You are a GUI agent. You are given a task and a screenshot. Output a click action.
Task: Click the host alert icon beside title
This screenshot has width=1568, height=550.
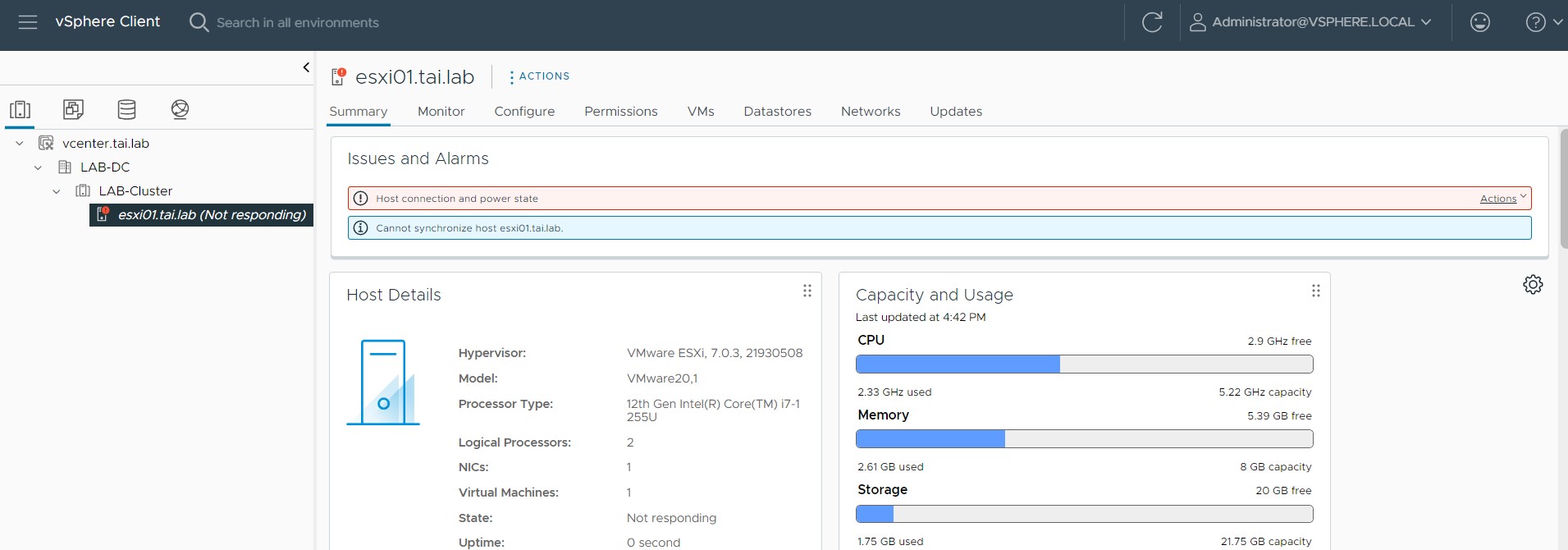[338, 76]
